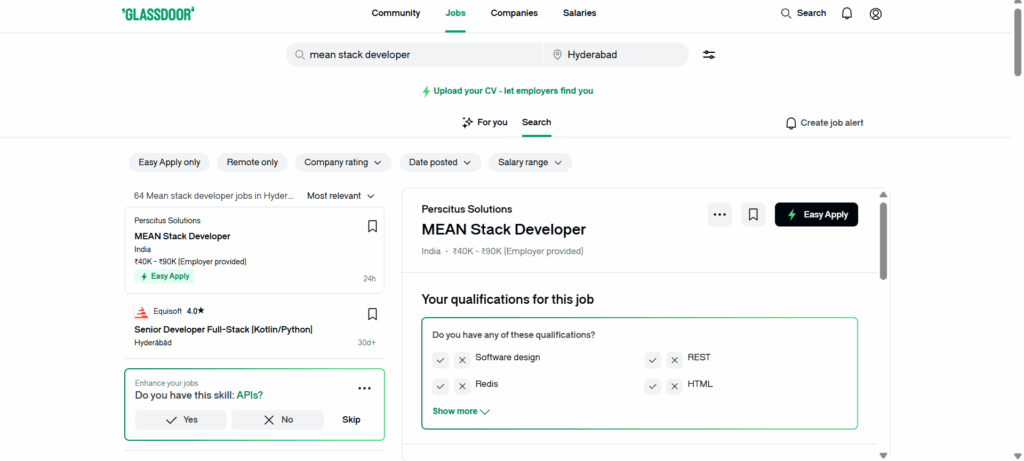Click job detail scroll up arrow

click(883, 195)
